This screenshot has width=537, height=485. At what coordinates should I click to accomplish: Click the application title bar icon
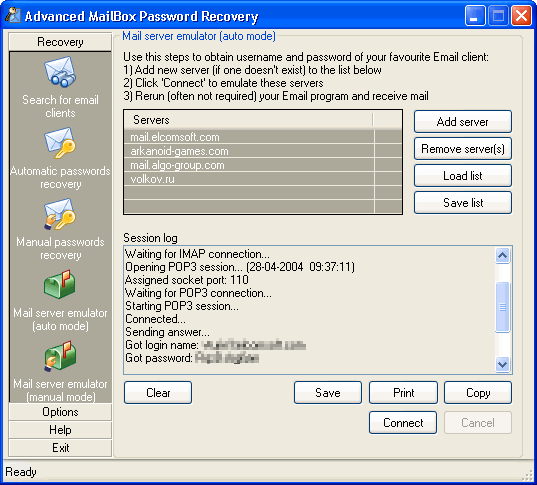coord(13,16)
